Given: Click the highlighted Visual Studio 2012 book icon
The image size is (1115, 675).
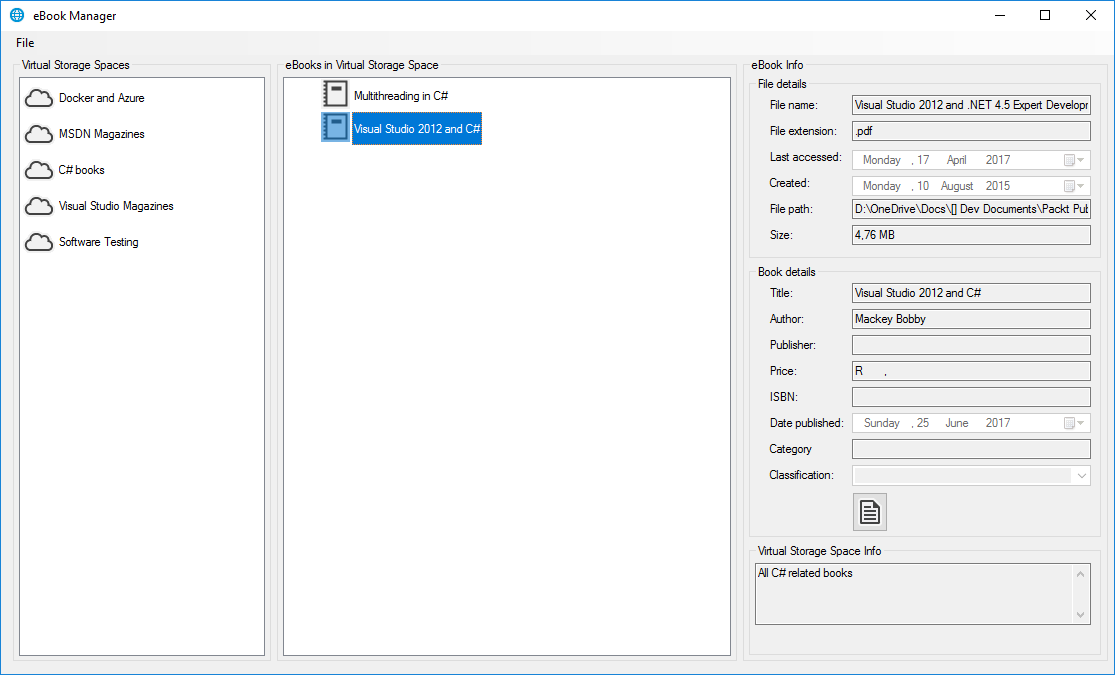Looking at the screenshot, I should [x=335, y=127].
